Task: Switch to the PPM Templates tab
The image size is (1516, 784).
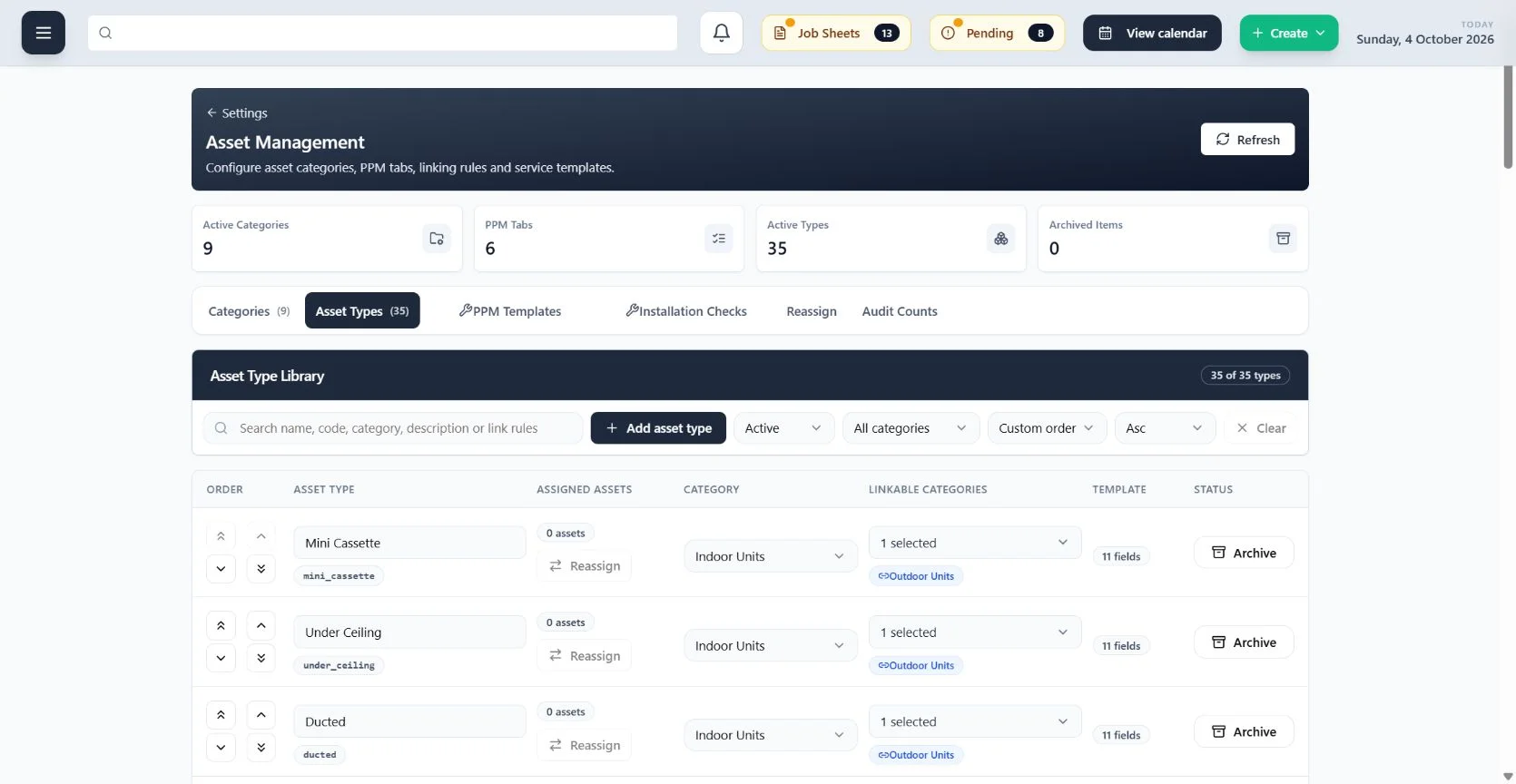Action: pos(510,311)
